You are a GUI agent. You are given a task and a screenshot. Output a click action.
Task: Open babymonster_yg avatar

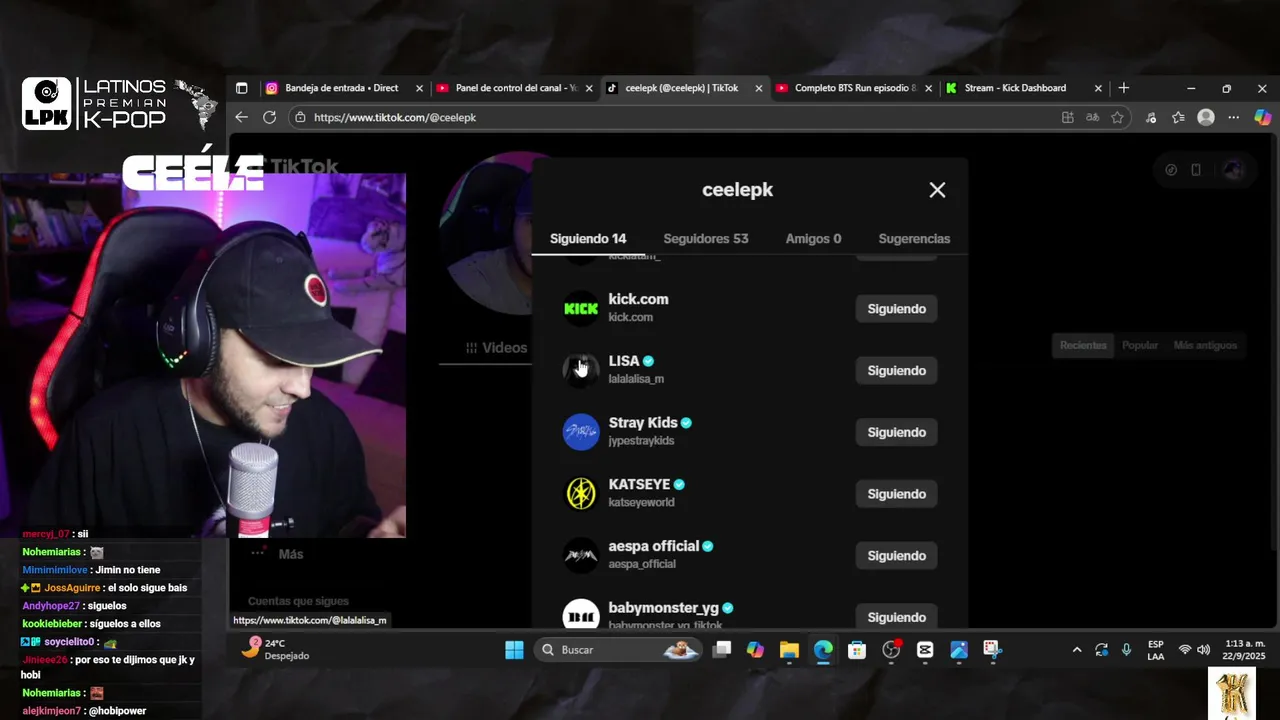tap(581, 615)
